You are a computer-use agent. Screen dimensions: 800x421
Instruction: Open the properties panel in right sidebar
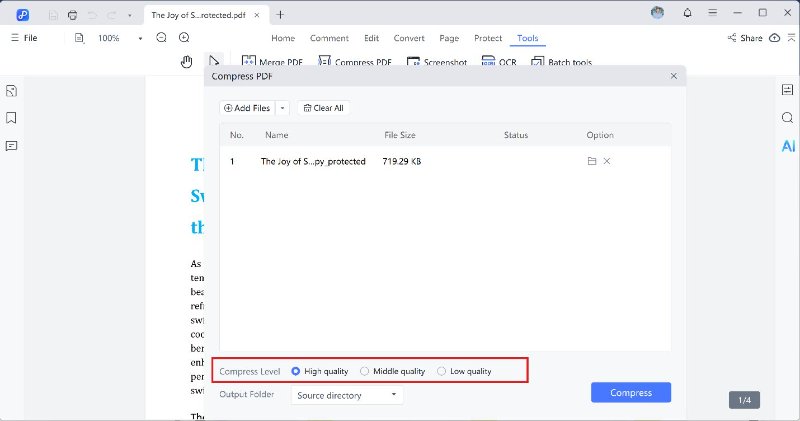(x=787, y=90)
